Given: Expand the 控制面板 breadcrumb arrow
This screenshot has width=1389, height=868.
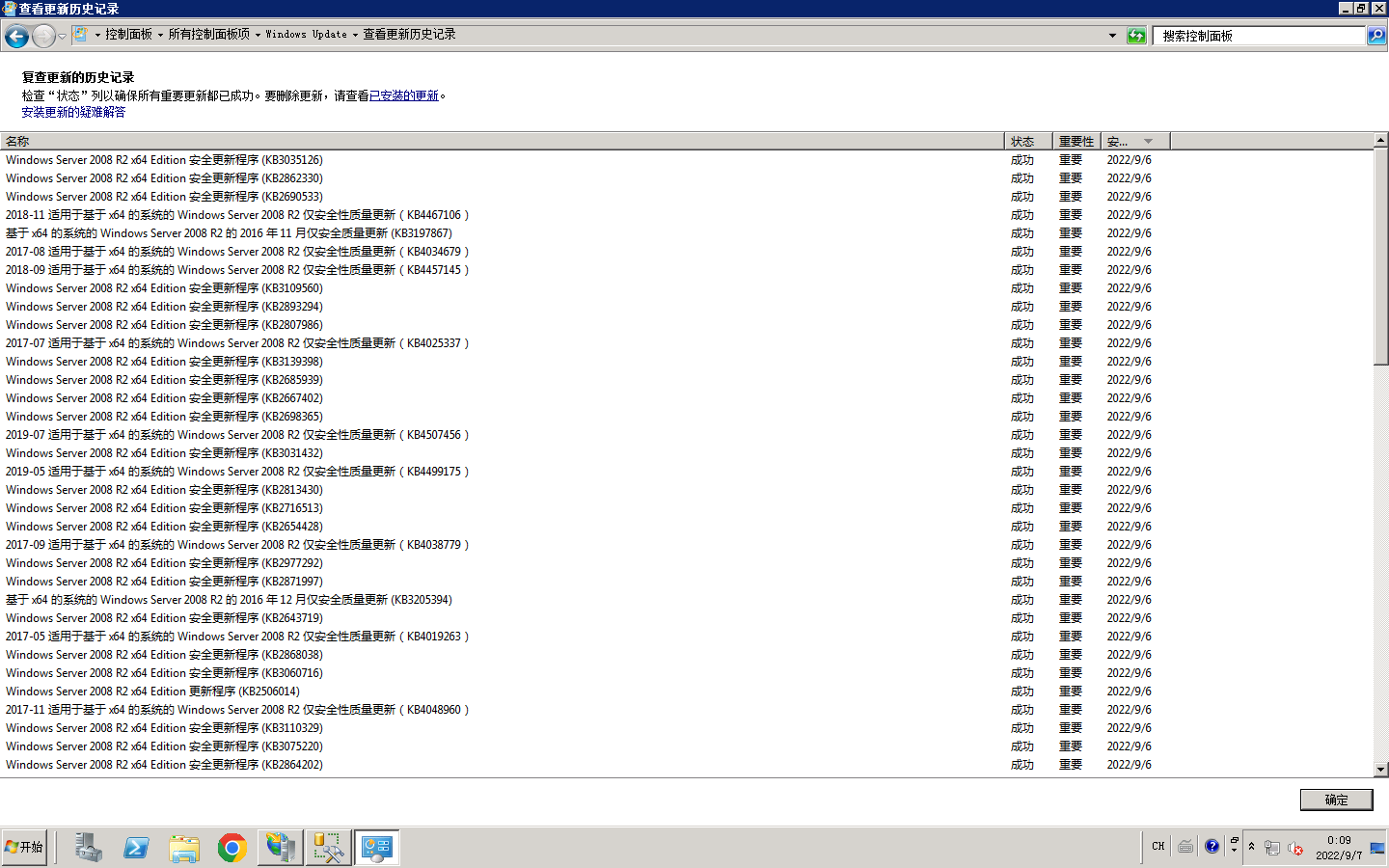Looking at the screenshot, I should 160,35.
